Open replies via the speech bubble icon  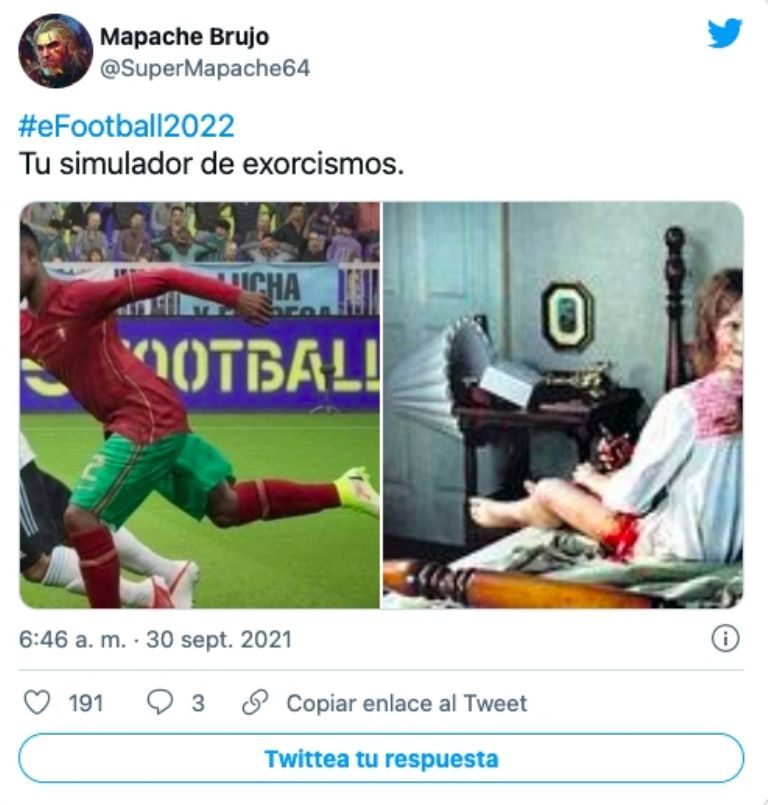[160, 702]
